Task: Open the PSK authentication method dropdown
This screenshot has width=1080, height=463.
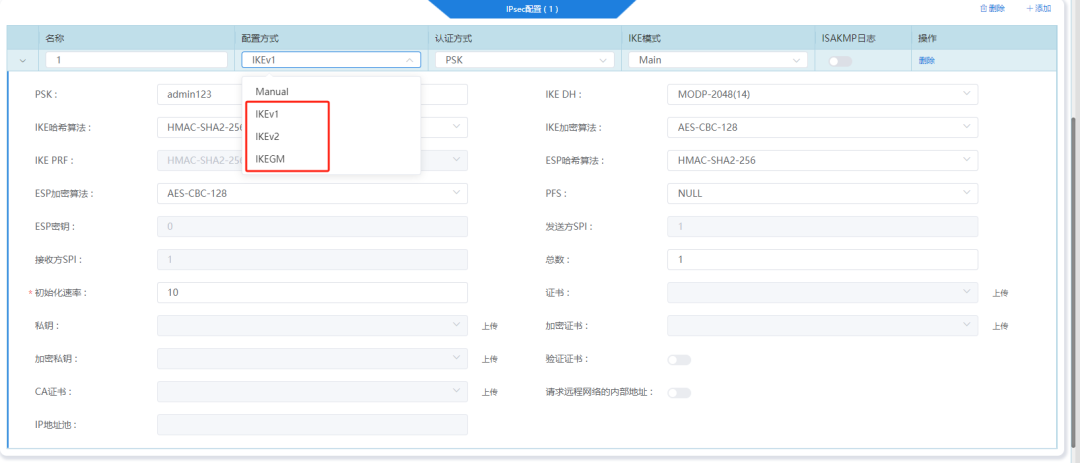Action: 524,60
